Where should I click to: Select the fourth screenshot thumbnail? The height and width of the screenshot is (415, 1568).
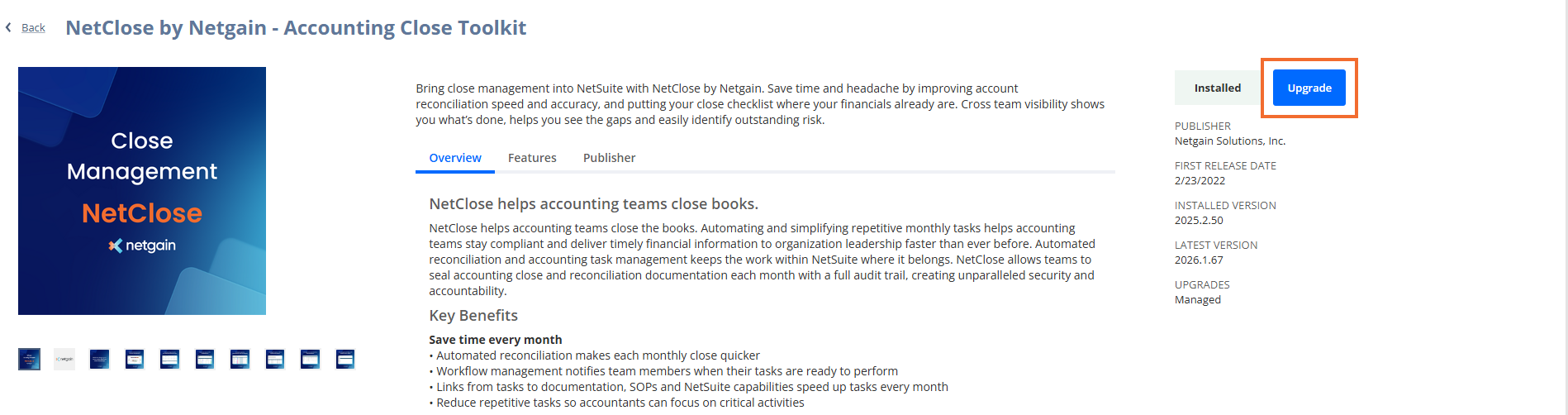coord(135,360)
